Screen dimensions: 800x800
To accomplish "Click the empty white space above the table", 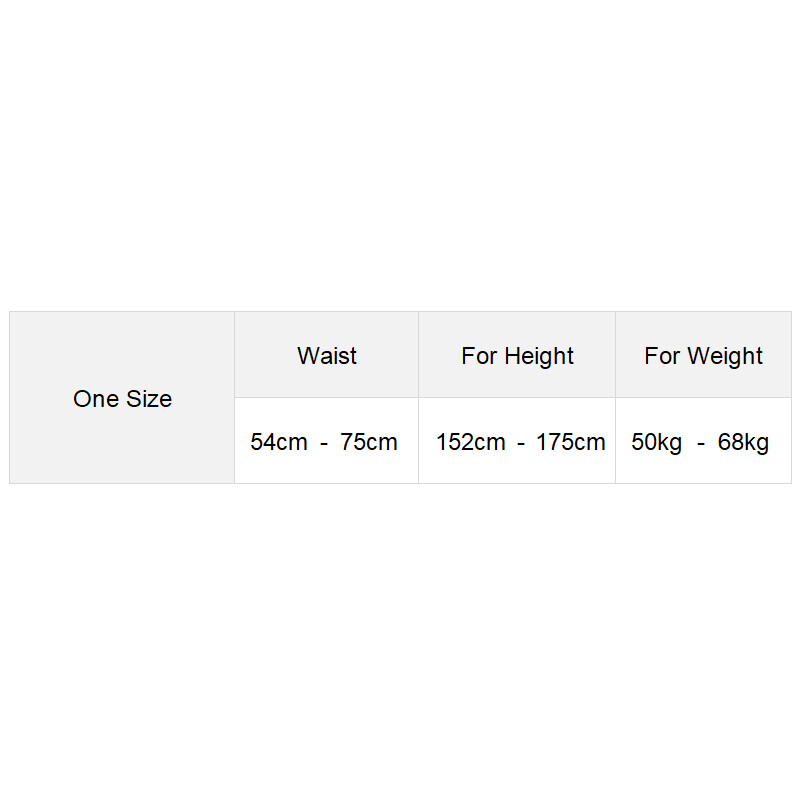I will (400, 153).
